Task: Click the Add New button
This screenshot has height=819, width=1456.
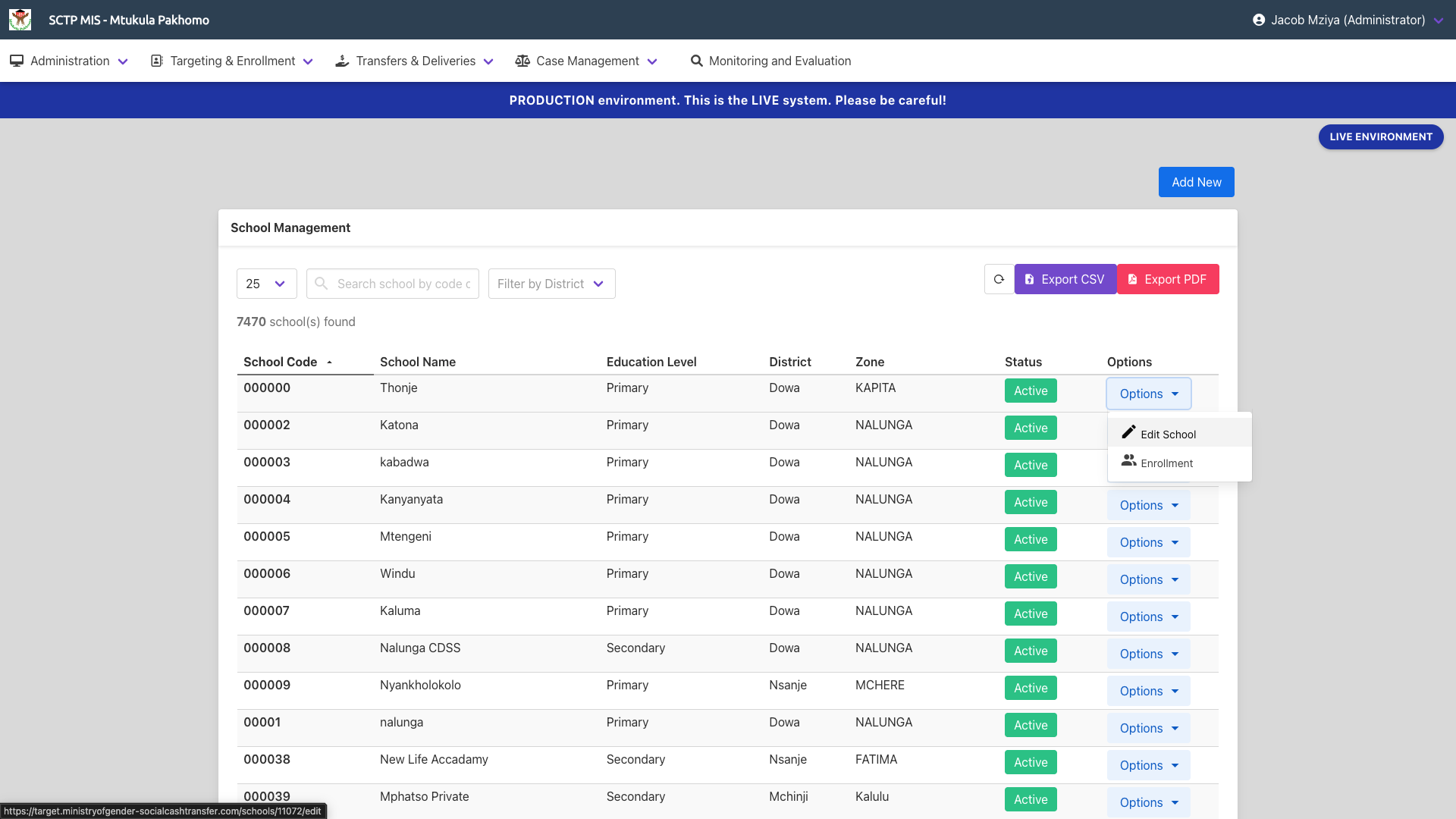Action: 1196,182
